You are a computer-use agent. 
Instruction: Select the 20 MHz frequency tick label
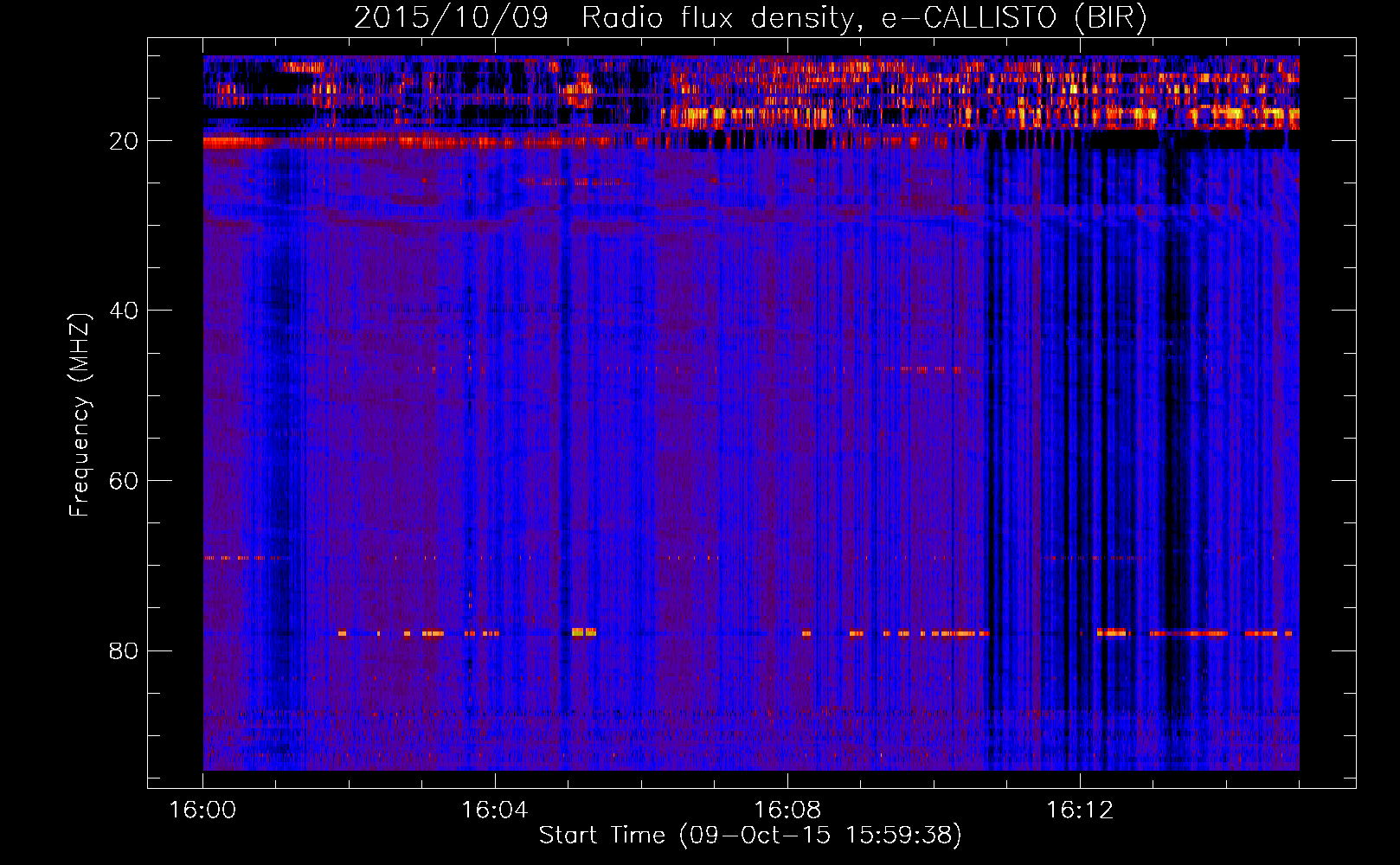tap(125, 141)
